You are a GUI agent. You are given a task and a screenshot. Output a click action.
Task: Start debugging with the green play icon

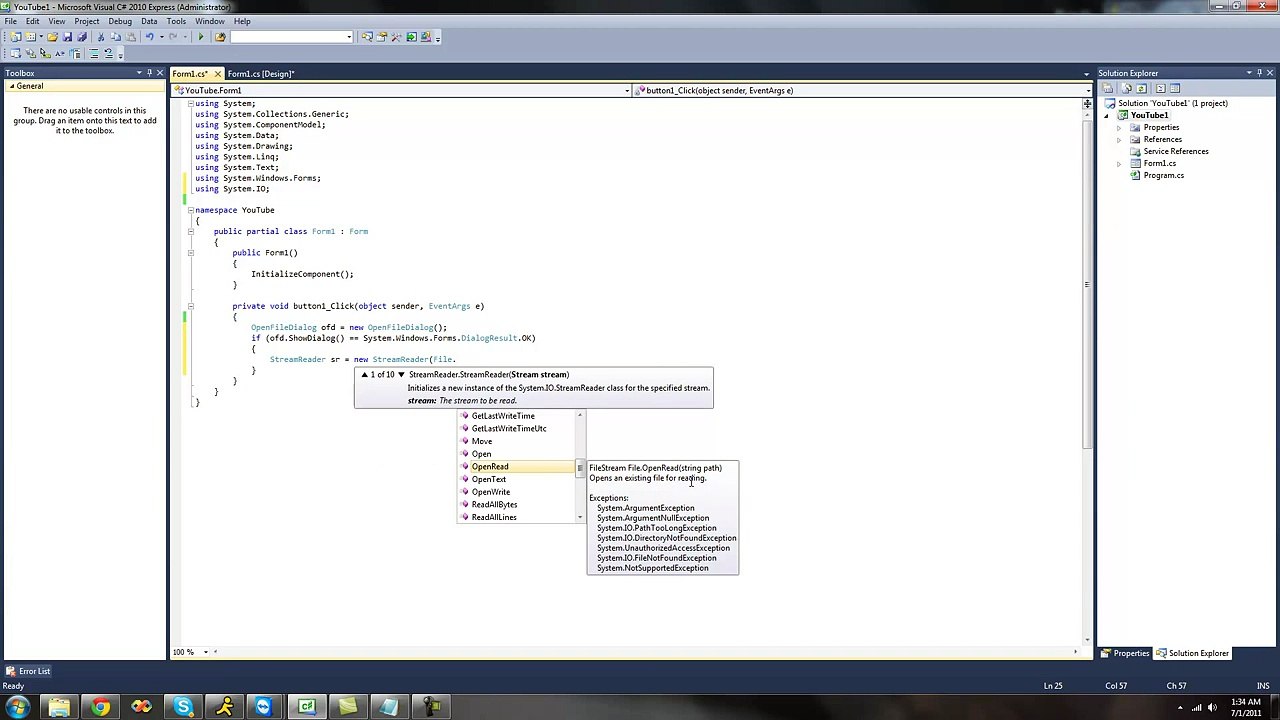[x=201, y=37]
